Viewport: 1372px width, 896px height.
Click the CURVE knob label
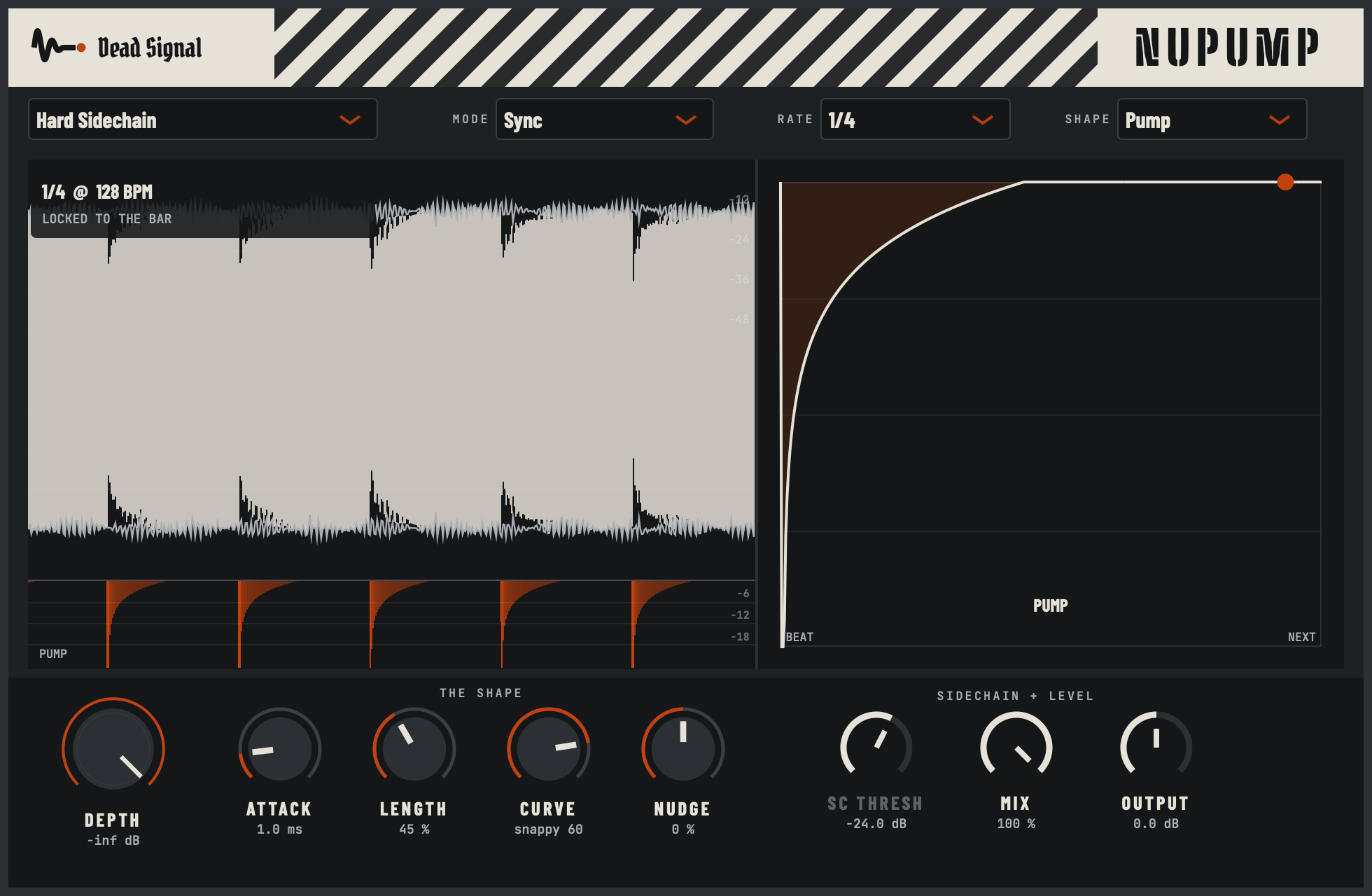[547, 808]
